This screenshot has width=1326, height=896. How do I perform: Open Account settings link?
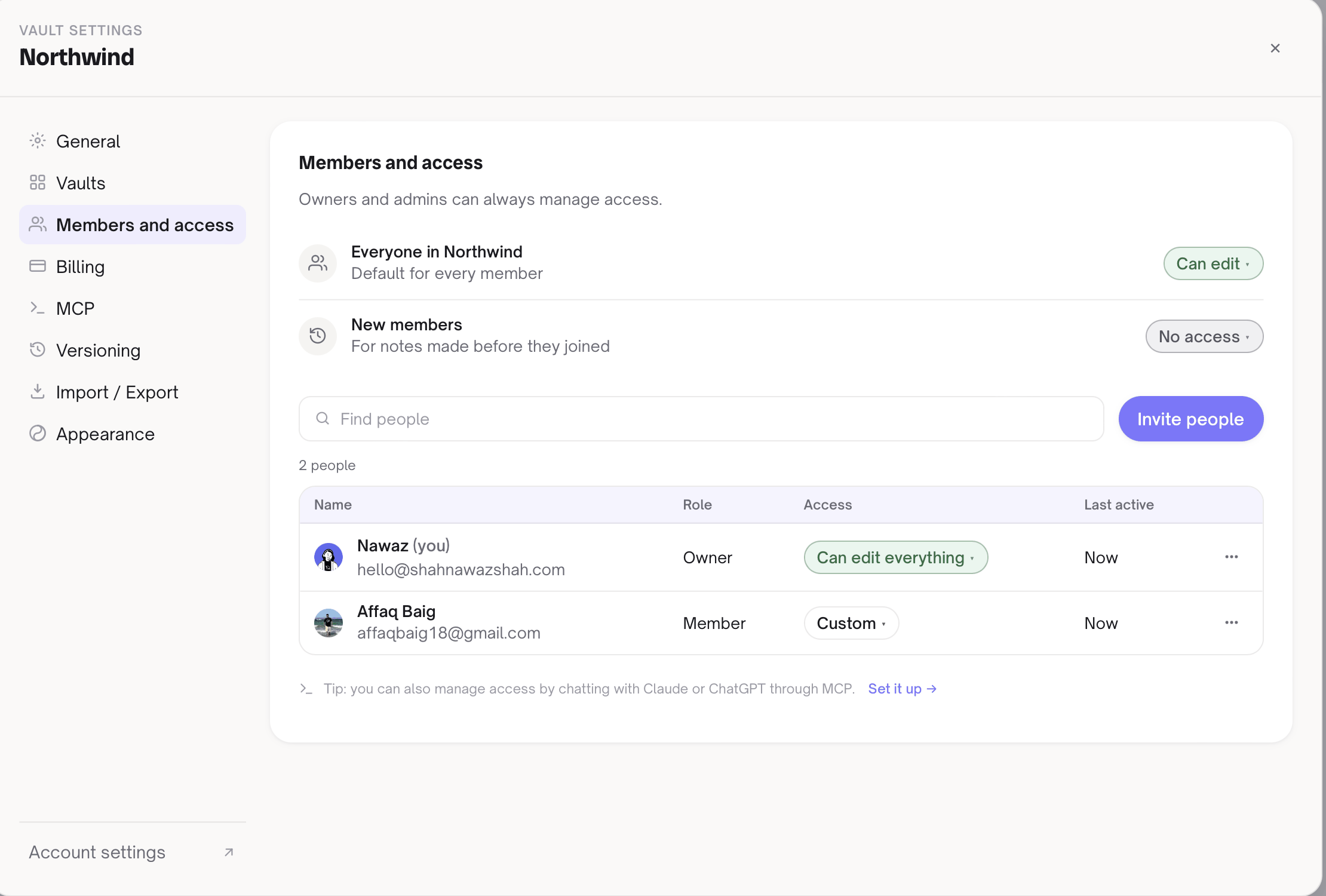133,852
